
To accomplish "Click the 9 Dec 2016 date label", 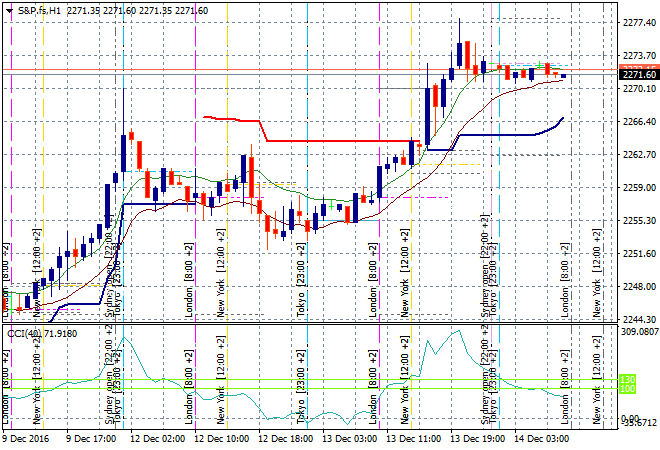I will coord(30,438).
